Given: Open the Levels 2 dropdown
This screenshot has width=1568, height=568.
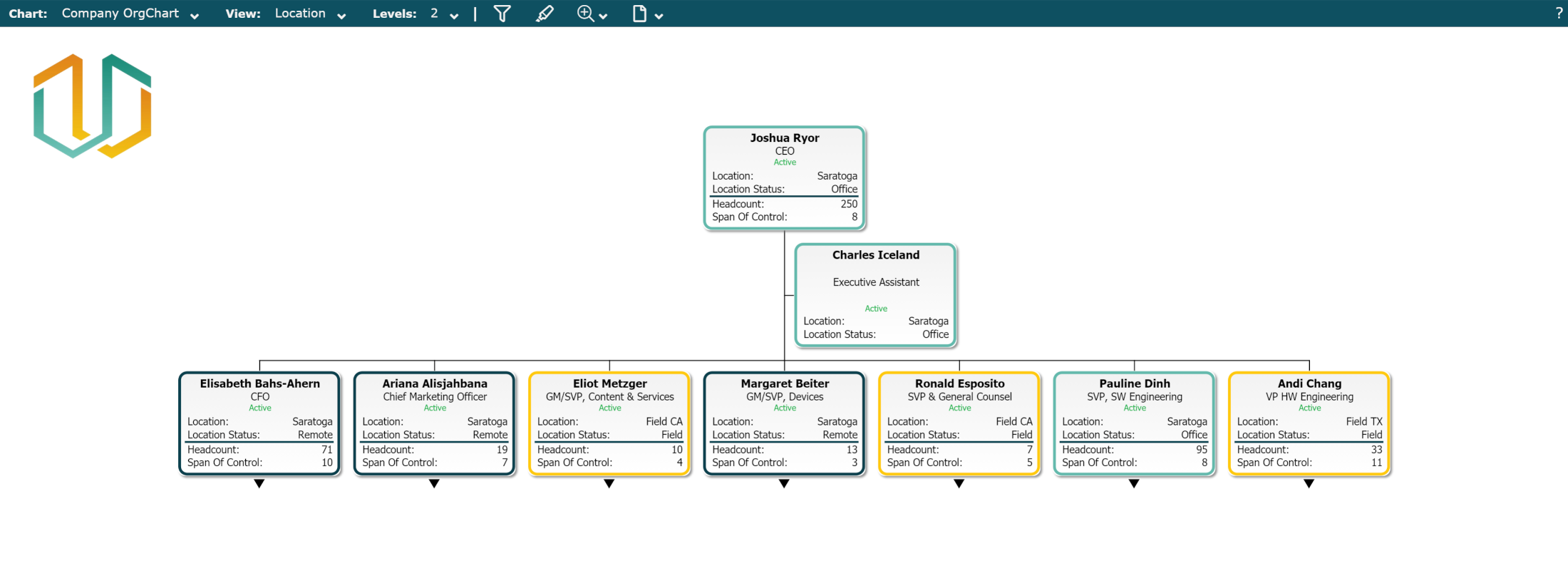Looking at the screenshot, I should coord(445,14).
